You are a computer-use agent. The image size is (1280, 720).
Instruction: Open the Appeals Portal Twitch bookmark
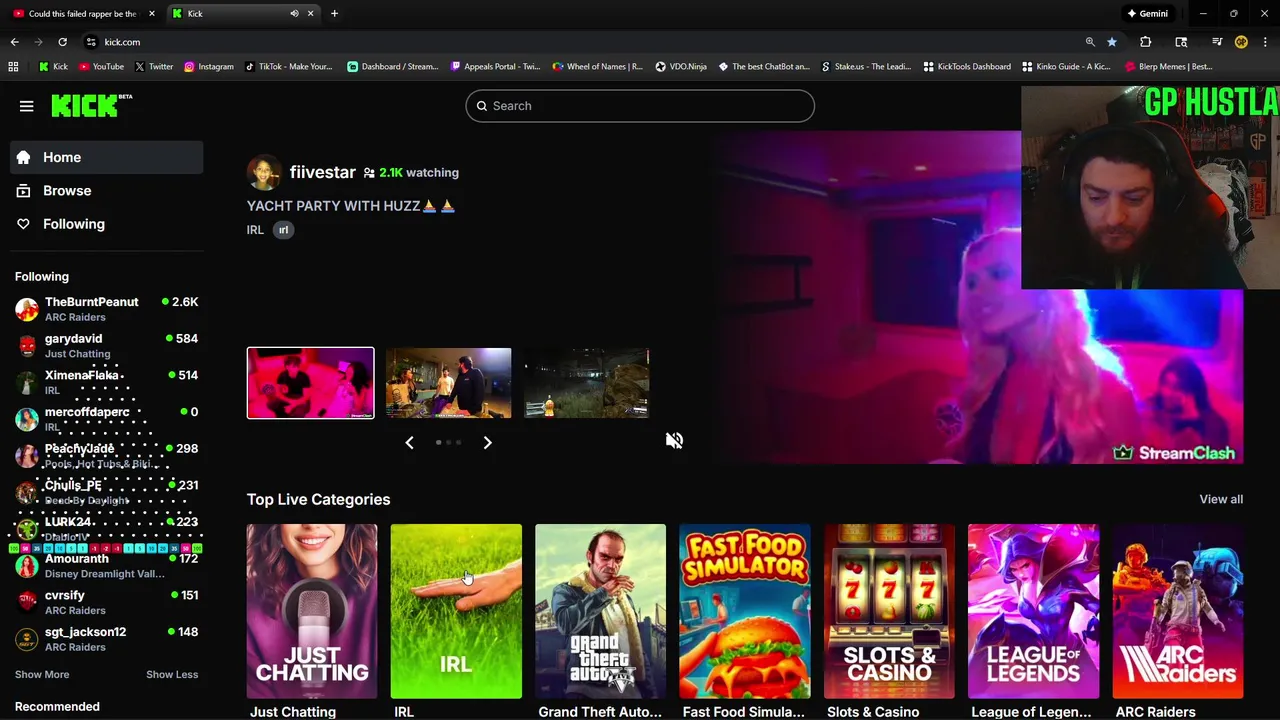tap(495, 67)
